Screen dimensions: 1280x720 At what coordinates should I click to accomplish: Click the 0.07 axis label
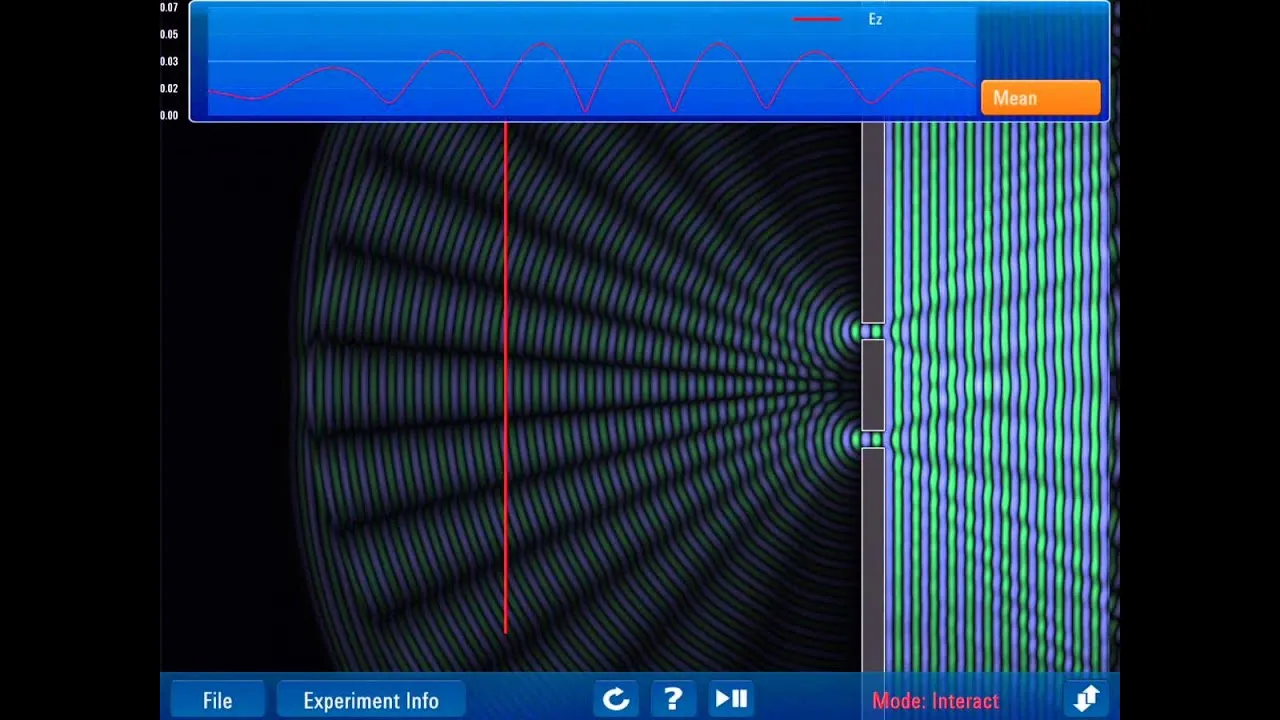(x=169, y=8)
